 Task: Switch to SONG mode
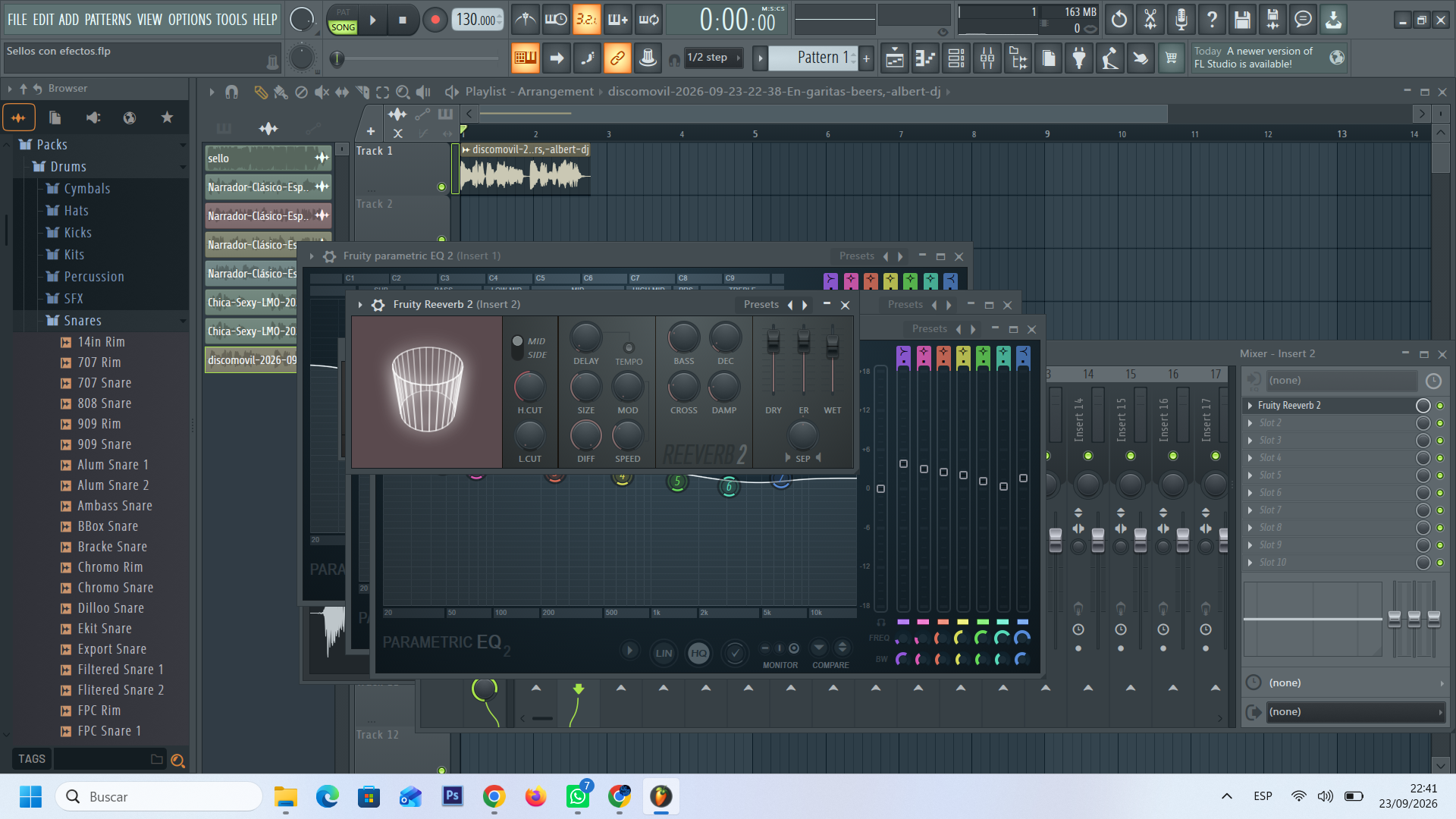[343, 27]
